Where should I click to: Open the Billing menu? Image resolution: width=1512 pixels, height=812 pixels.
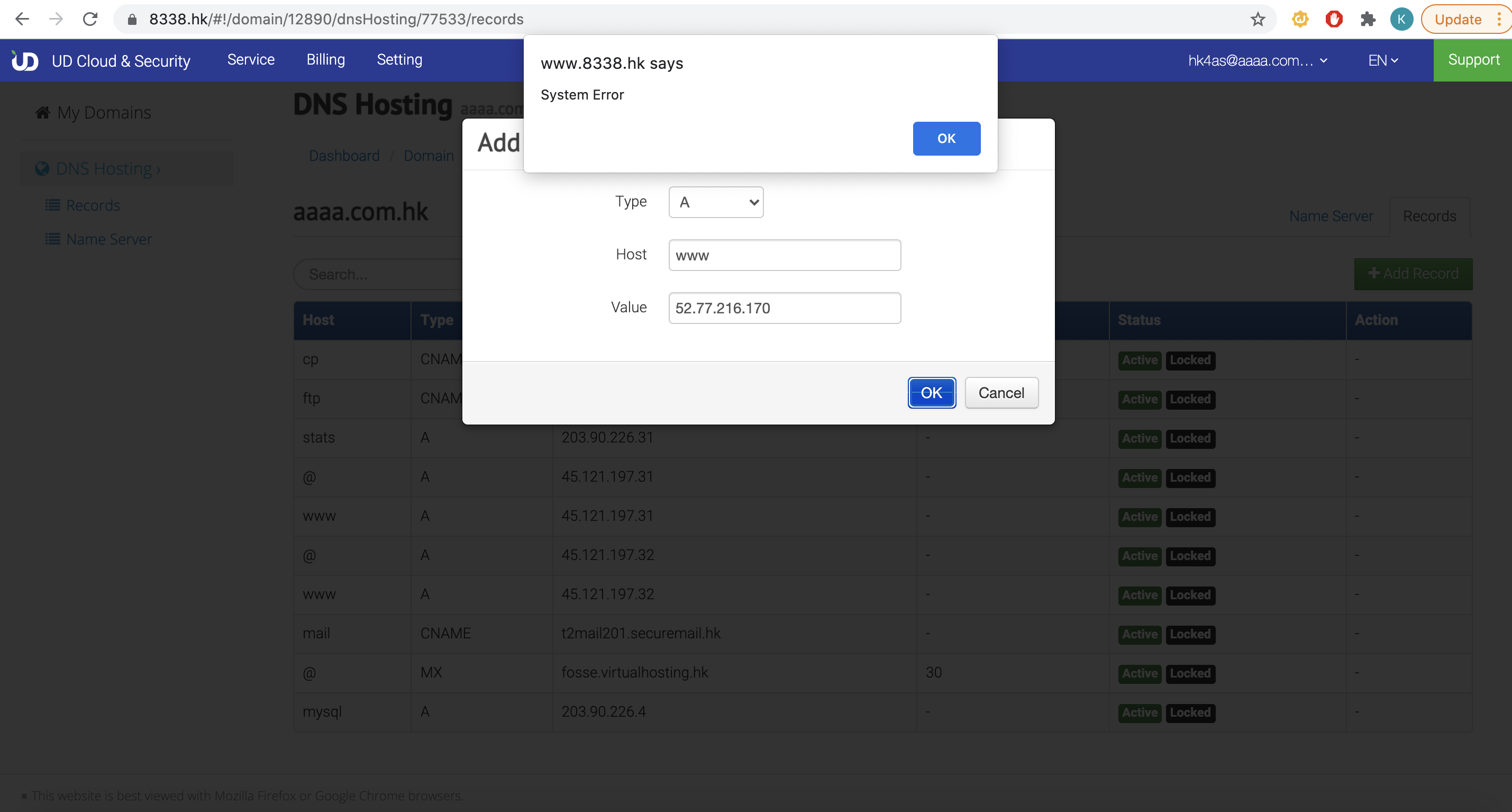click(326, 60)
